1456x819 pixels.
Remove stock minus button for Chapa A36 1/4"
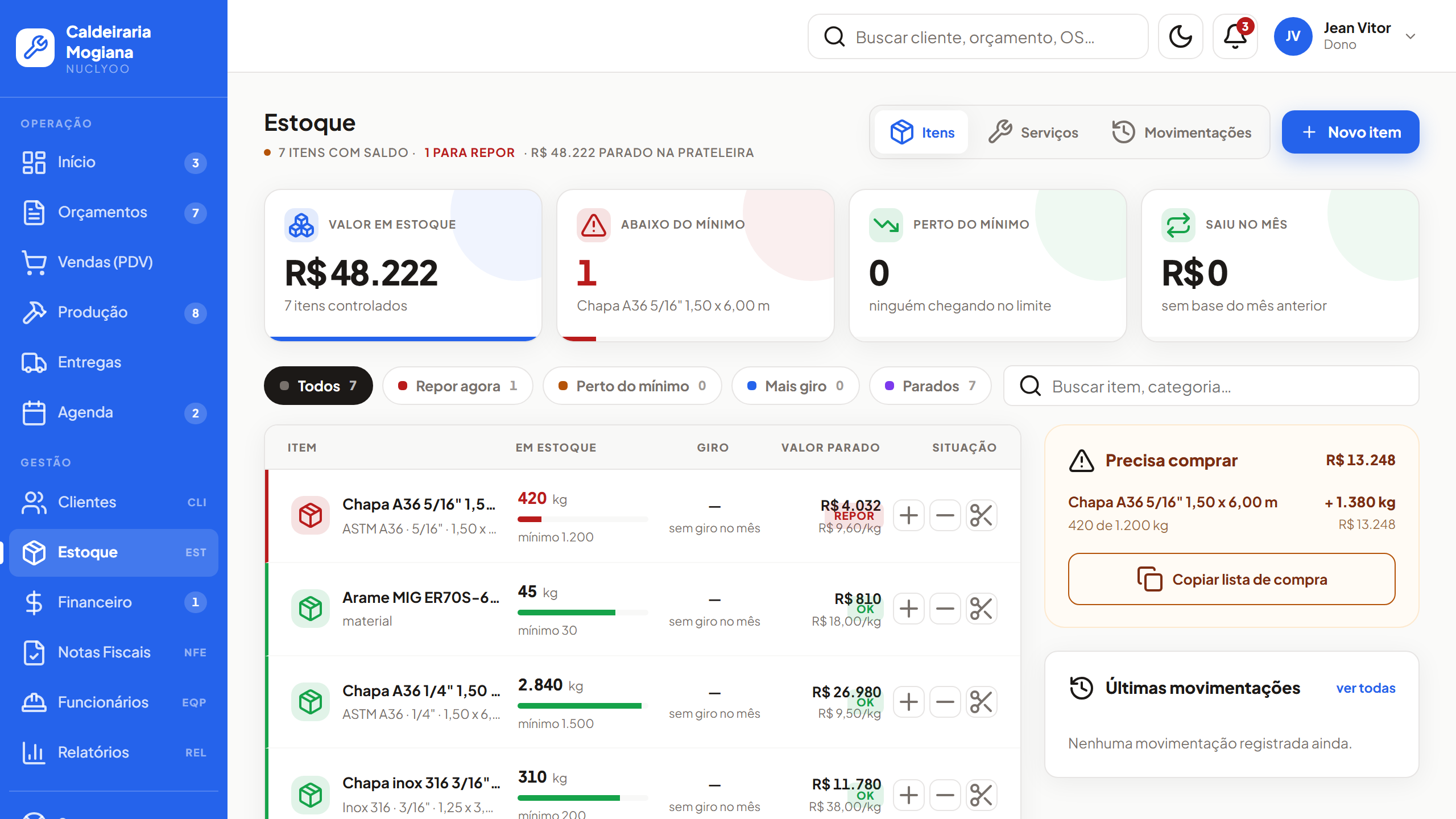(x=945, y=702)
